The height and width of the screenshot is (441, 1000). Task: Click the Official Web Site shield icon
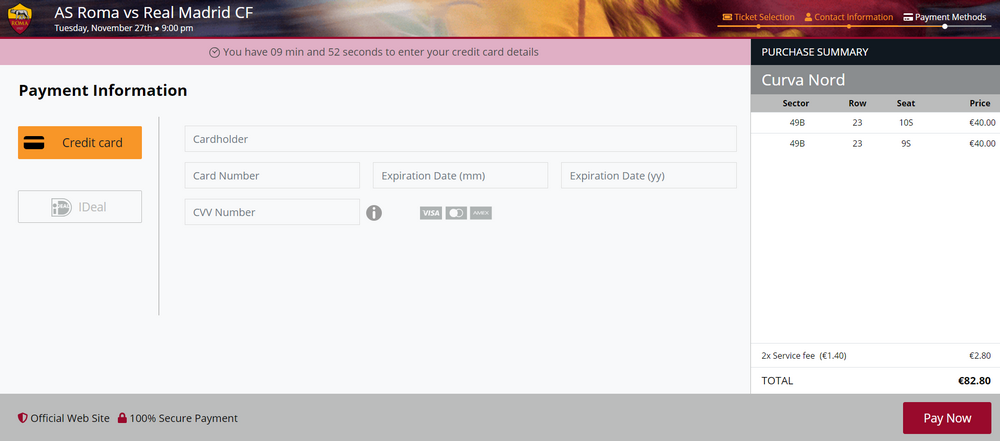[x=22, y=418]
